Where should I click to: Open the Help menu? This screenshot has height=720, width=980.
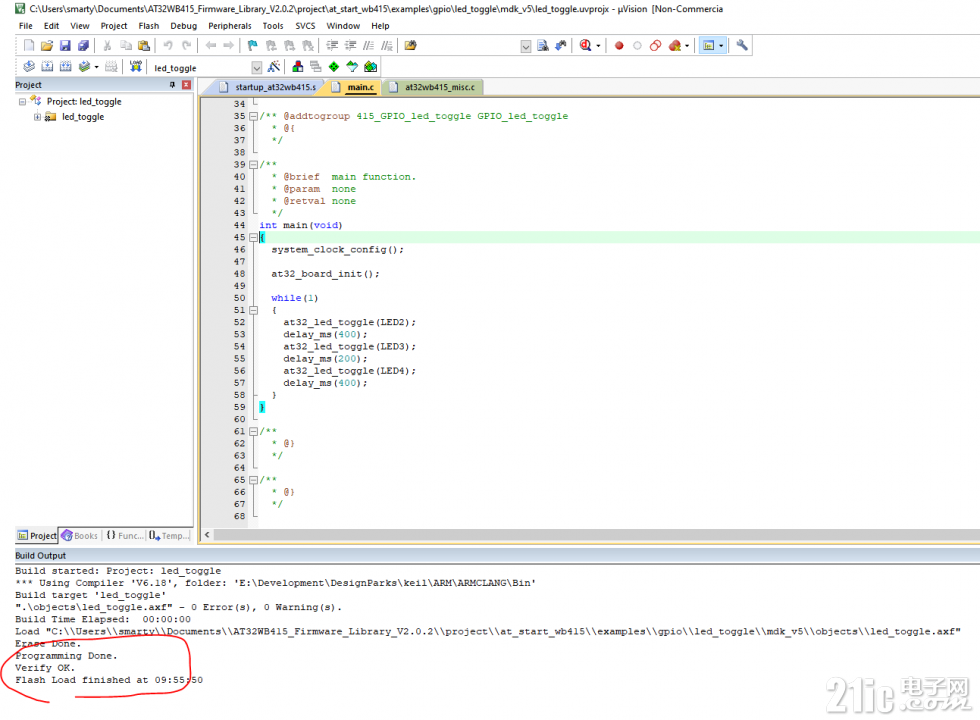(x=380, y=26)
